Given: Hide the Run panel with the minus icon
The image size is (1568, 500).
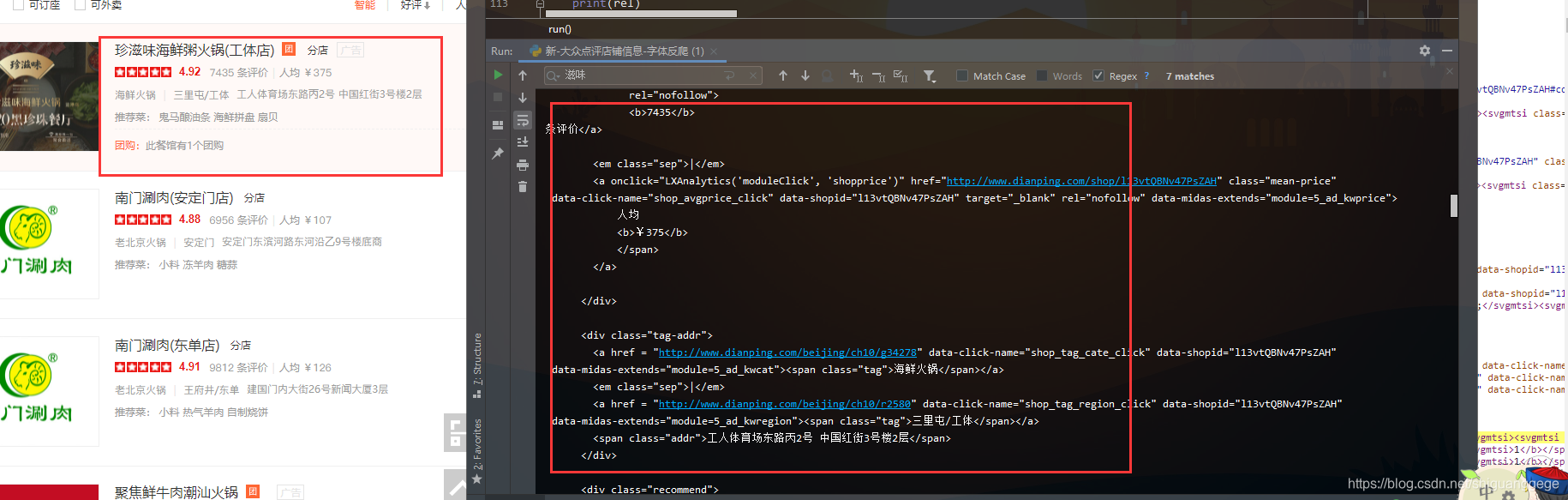Looking at the screenshot, I should [x=1447, y=51].
